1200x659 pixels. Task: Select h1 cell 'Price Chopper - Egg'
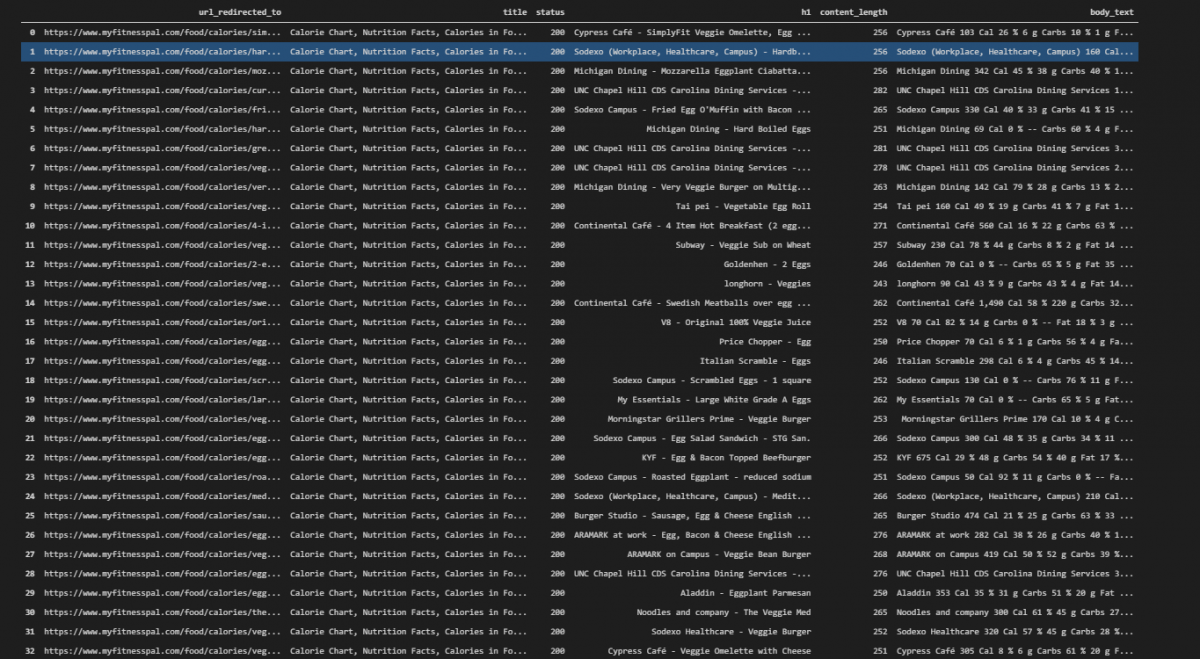pyautogui.click(x=765, y=341)
